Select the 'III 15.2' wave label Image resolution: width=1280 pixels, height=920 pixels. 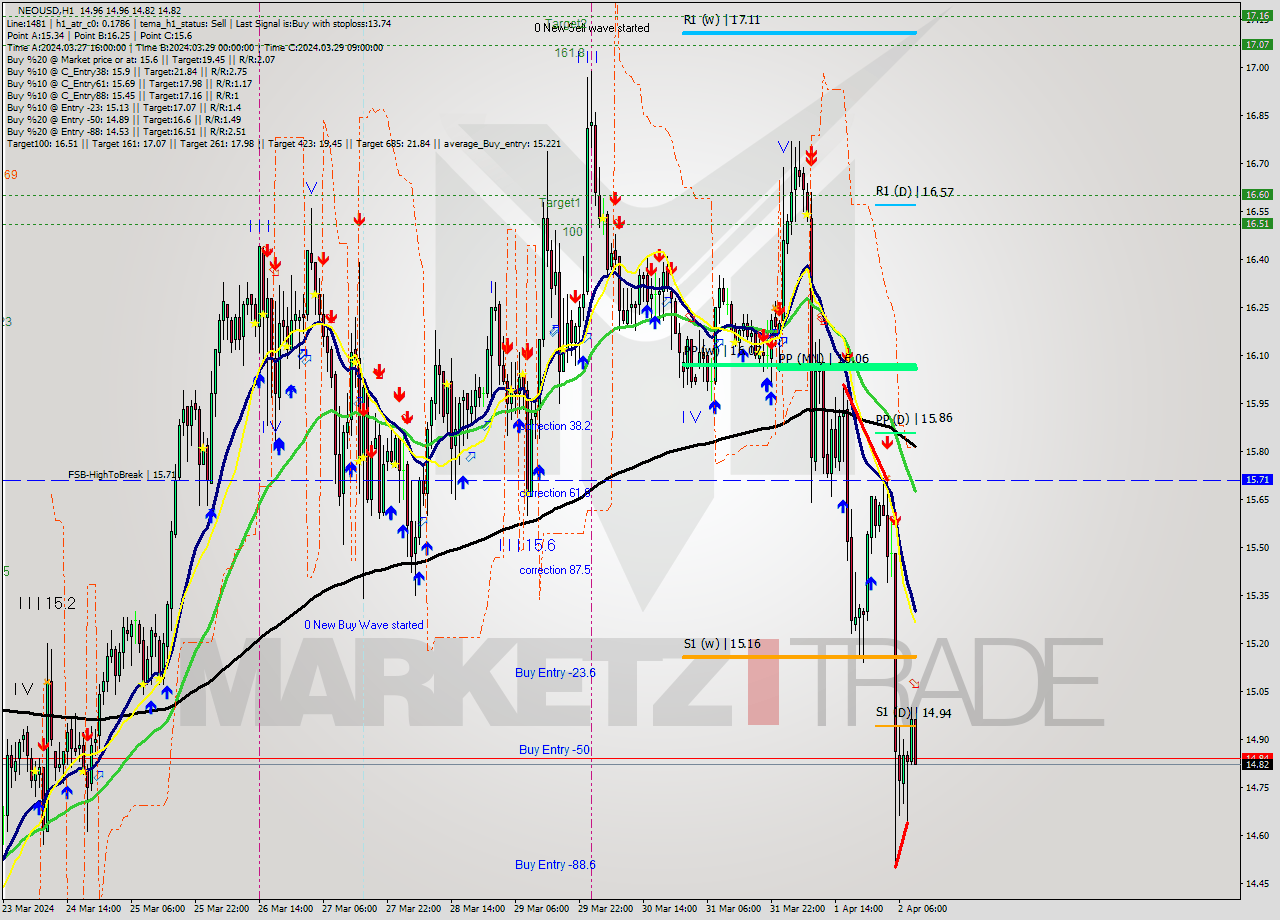46,604
